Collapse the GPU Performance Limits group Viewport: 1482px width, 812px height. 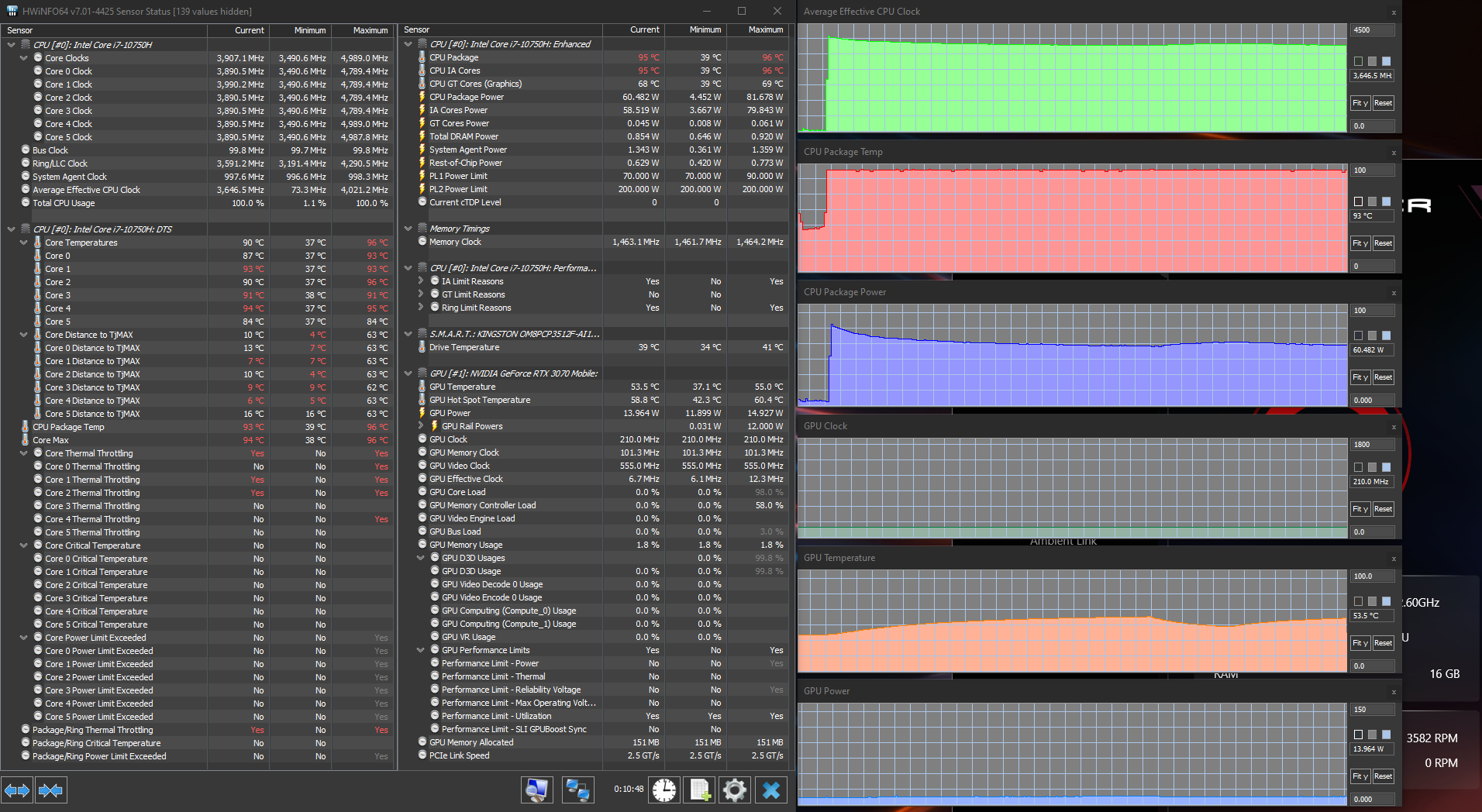pos(421,650)
